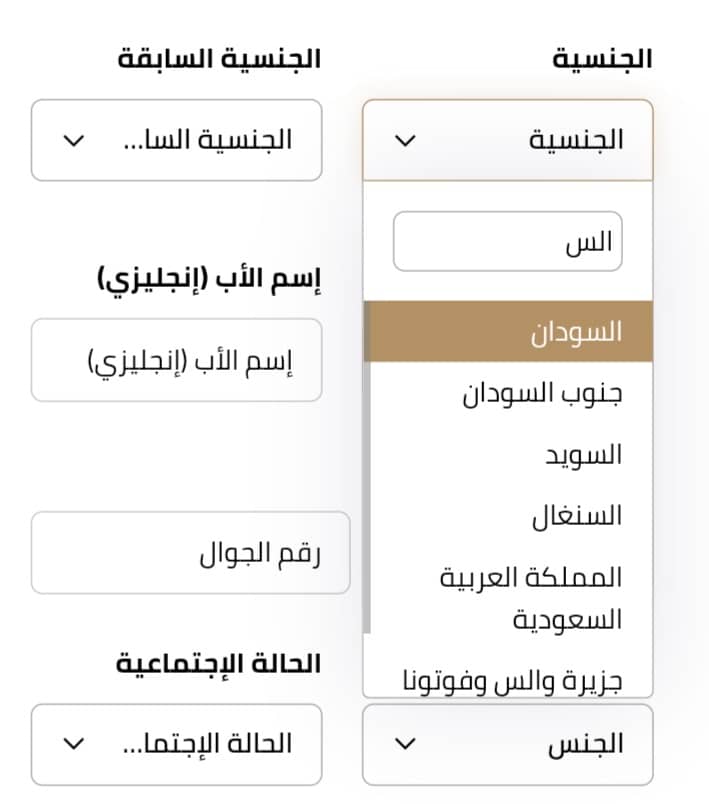Image resolution: width=709 pixels, height=804 pixels.
Task: Choose جنوب السودان option
Action: coord(510,393)
